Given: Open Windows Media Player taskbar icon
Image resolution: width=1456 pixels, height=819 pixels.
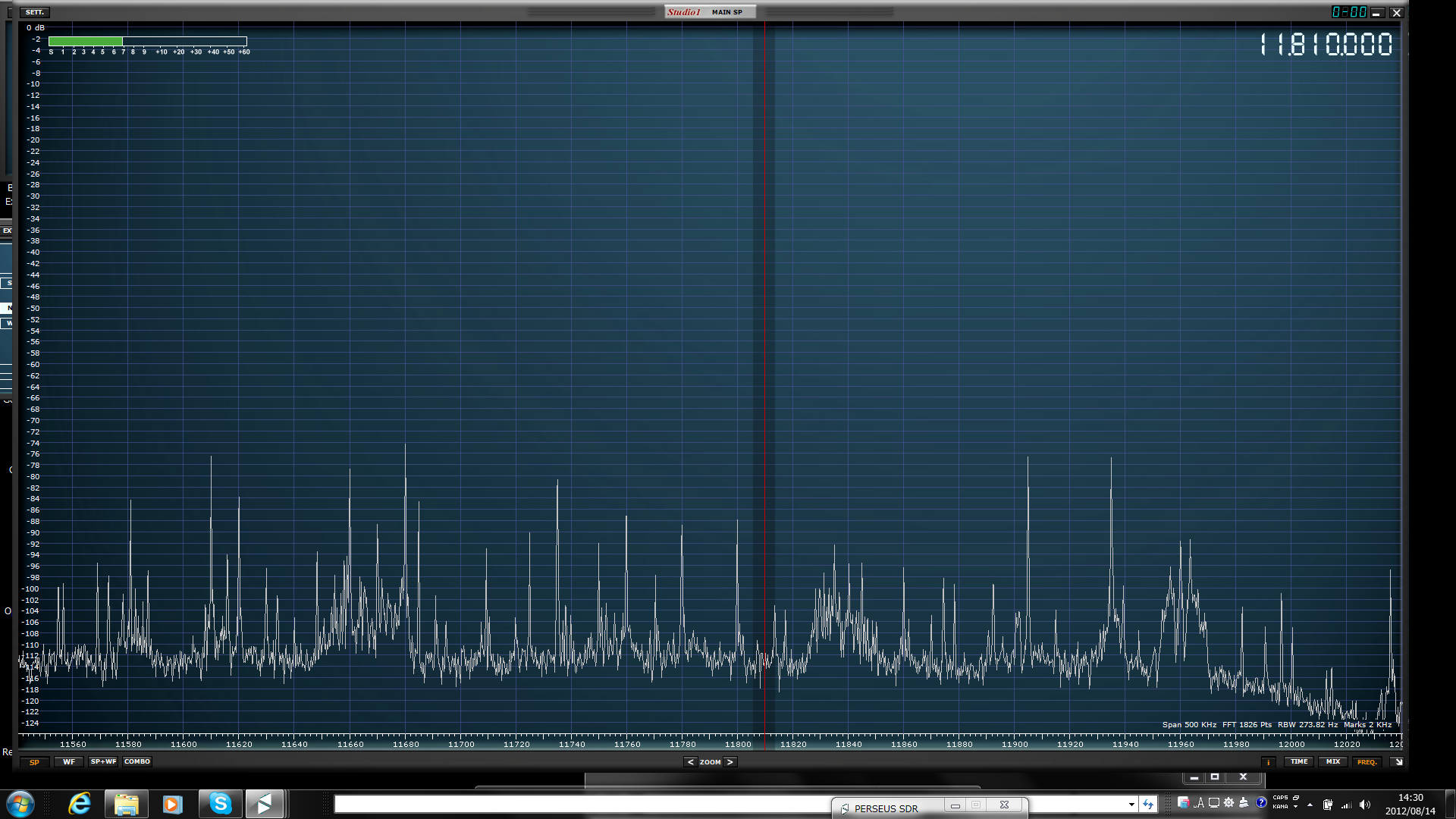Looking at the screenshot, I should click(173, 804).
